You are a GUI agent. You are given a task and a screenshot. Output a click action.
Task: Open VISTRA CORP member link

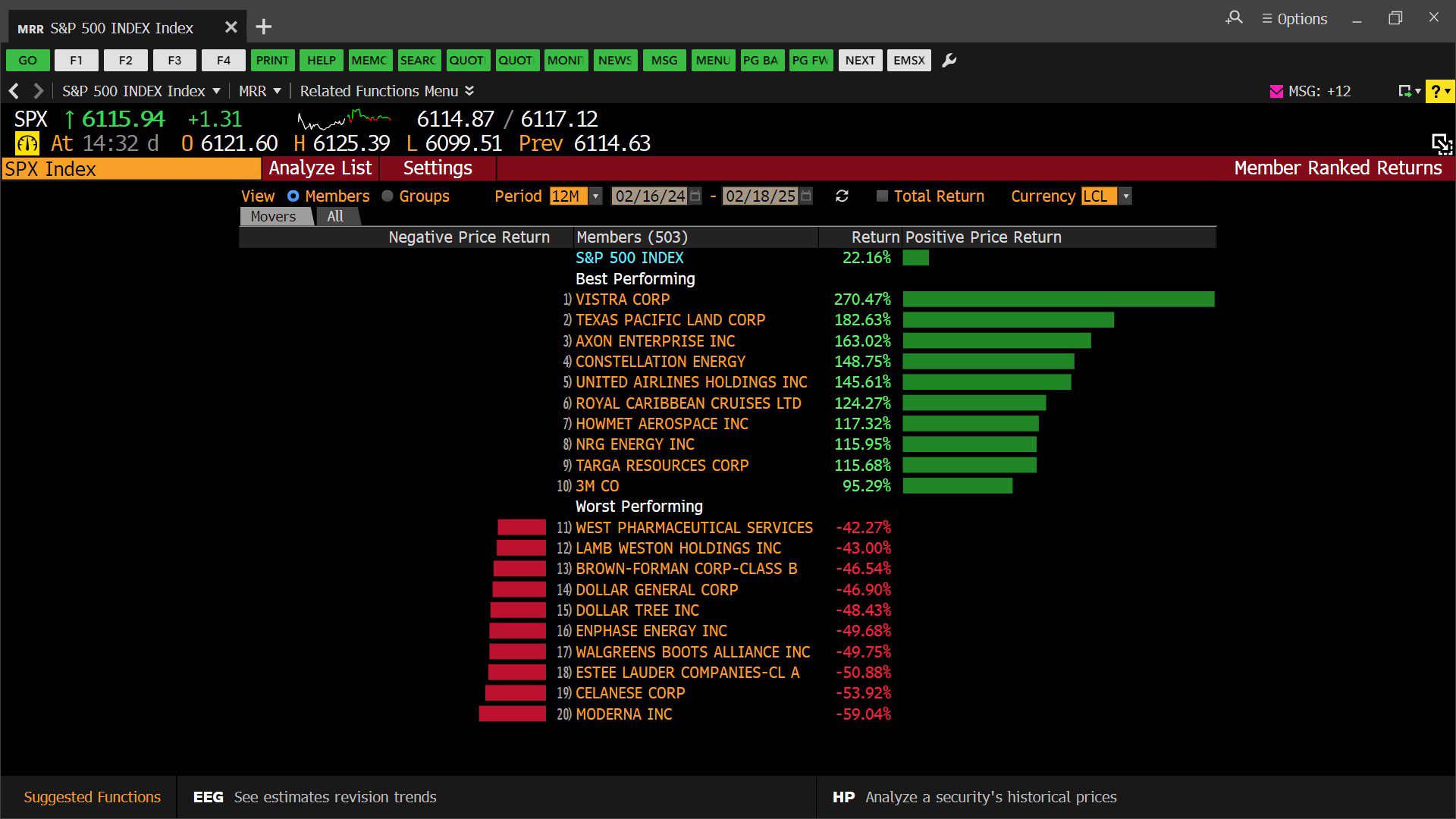(x=622, y=300)
